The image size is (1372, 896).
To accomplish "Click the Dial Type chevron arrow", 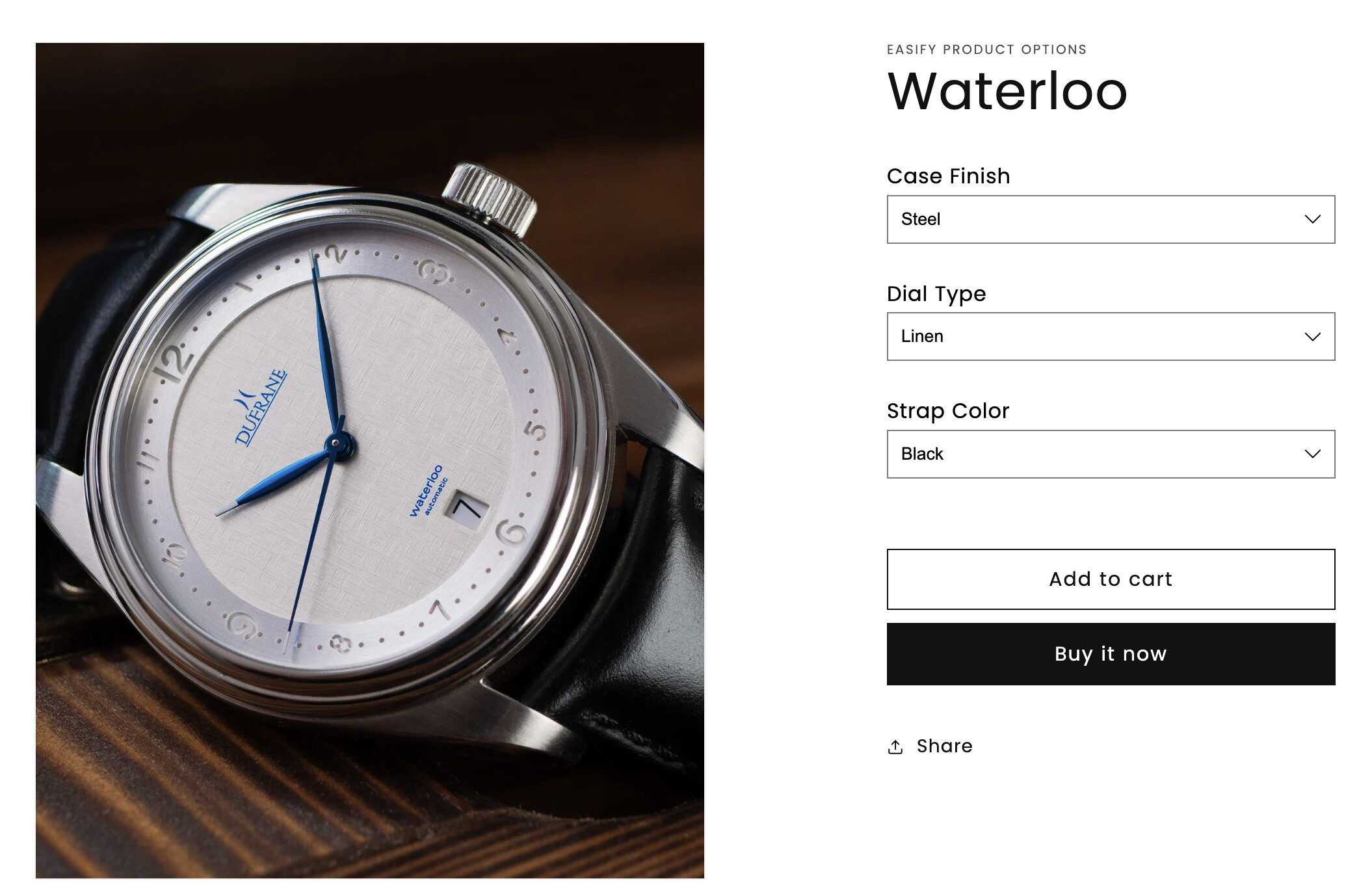I will pyautogui.click(x=1312, y=337).
